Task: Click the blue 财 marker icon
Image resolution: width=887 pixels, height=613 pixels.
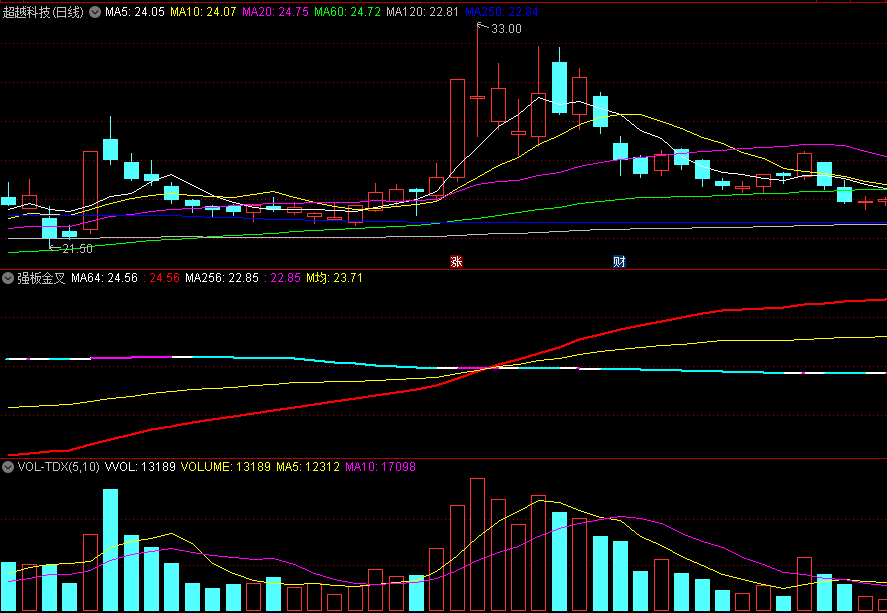Action: 619,261
